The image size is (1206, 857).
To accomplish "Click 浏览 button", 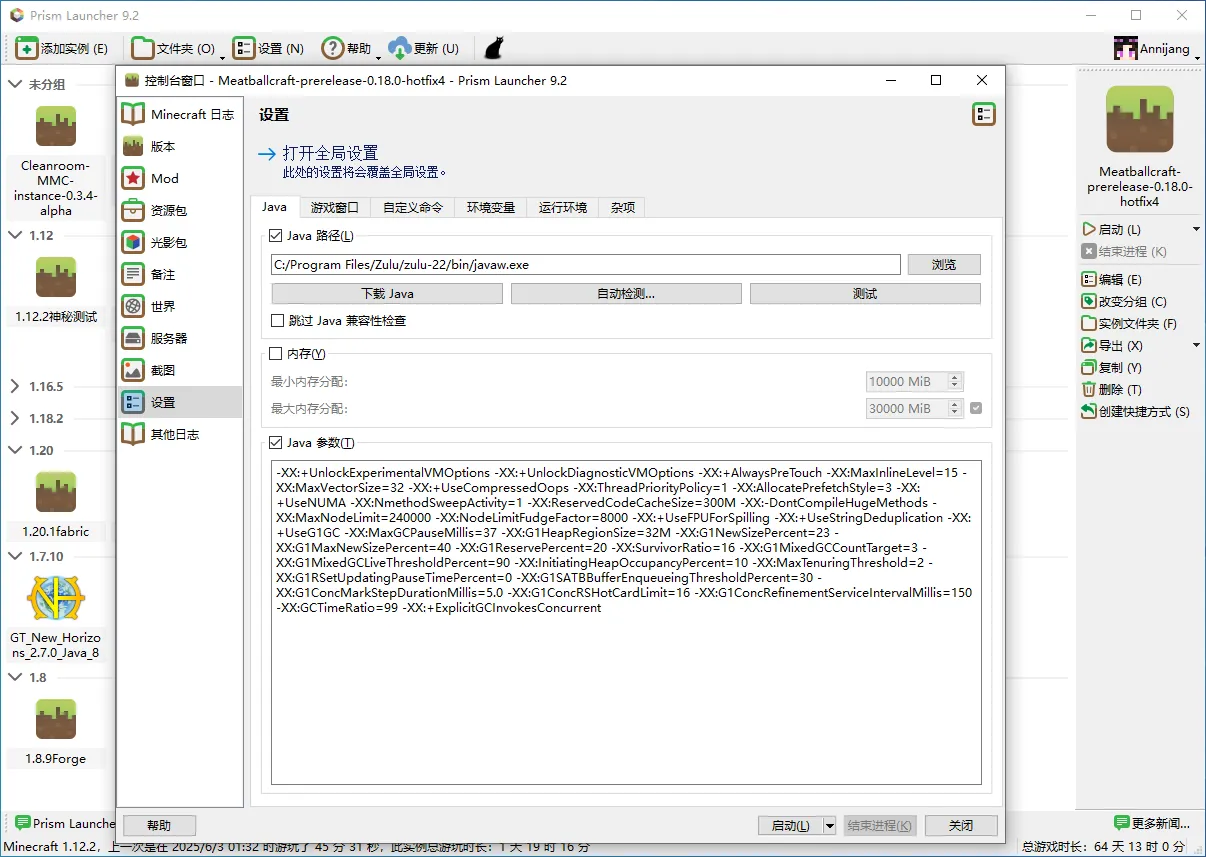I will pyautogui.click(x=944, y=264).
